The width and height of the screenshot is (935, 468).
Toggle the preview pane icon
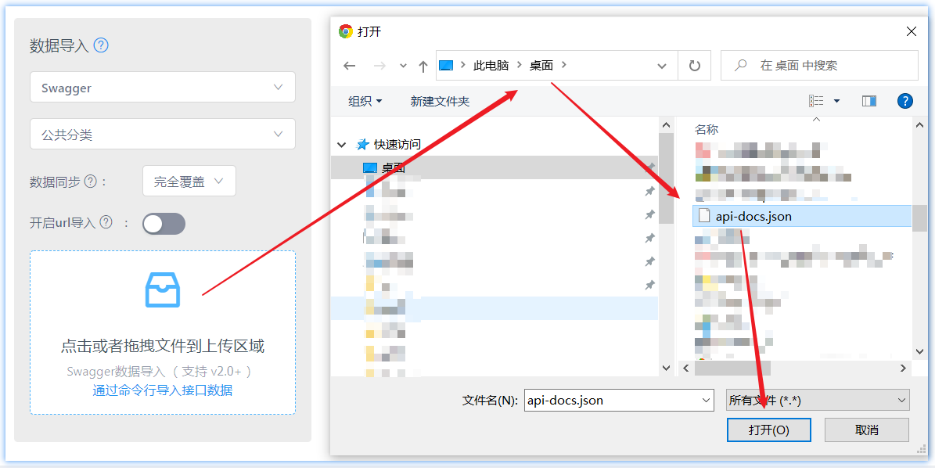[x=868, y=101]
